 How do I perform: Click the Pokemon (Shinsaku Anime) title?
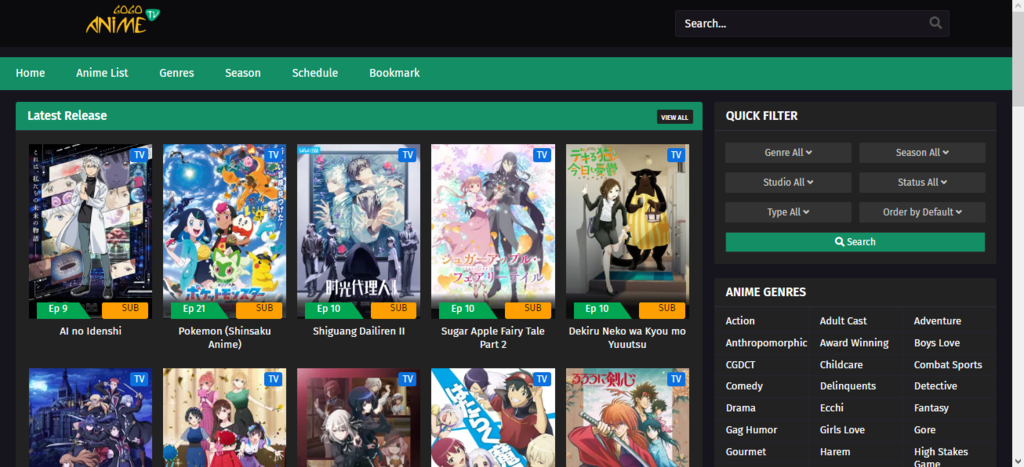point(225,338)
